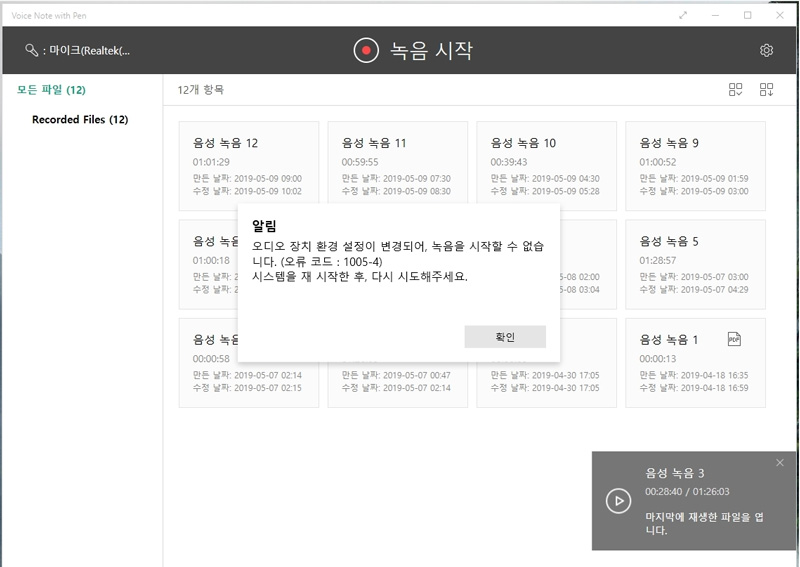800x567 pixels.
Task: Click 수정 날짜: 2019-05-09 10:02 text
Action: [247, 191]
